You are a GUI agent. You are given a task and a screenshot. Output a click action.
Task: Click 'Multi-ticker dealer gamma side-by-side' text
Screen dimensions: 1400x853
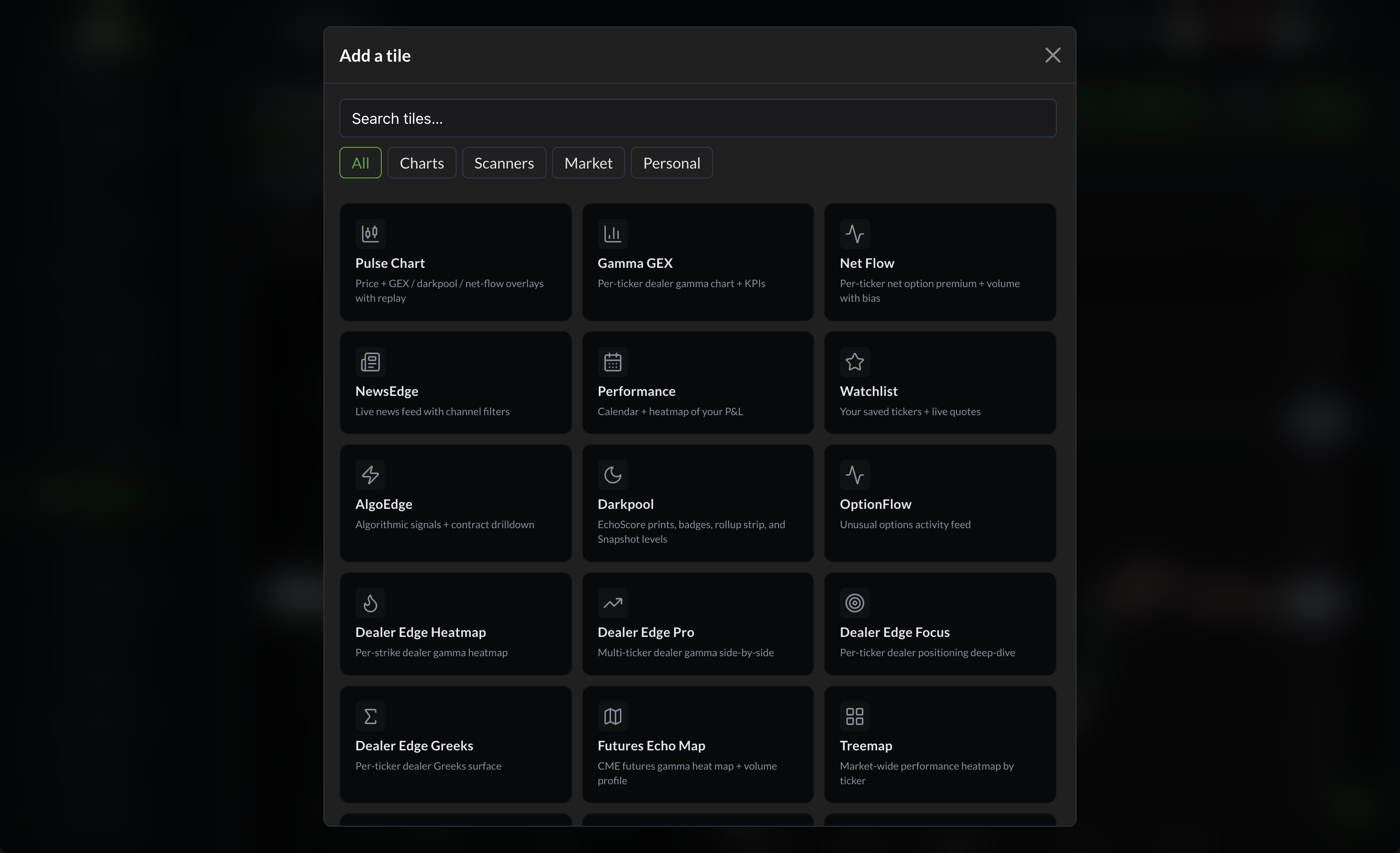pyautogui.click(x=685, y=652)
